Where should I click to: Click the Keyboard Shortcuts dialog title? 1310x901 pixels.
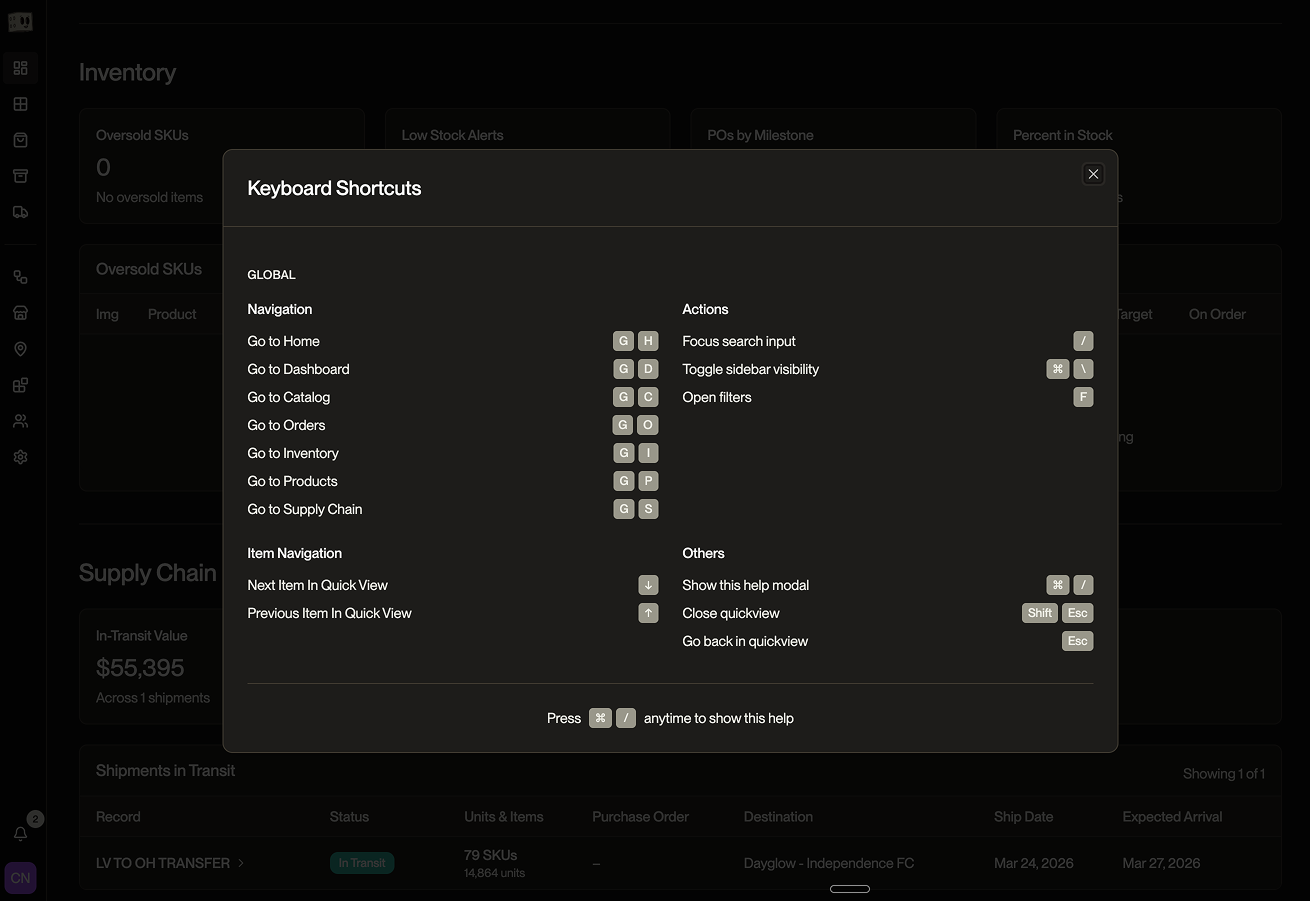tap(334, 188)
